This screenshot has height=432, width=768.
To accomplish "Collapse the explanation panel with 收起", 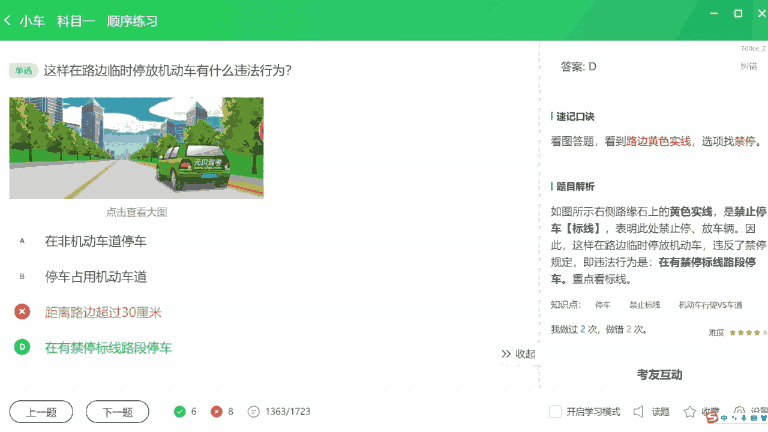I will coord(518,354).
